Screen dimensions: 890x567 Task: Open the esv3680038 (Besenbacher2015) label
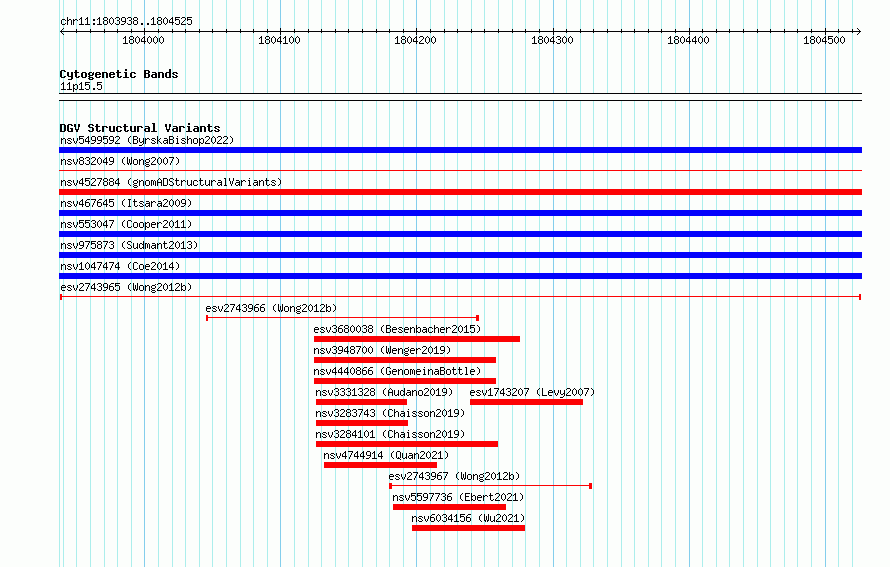397,329
